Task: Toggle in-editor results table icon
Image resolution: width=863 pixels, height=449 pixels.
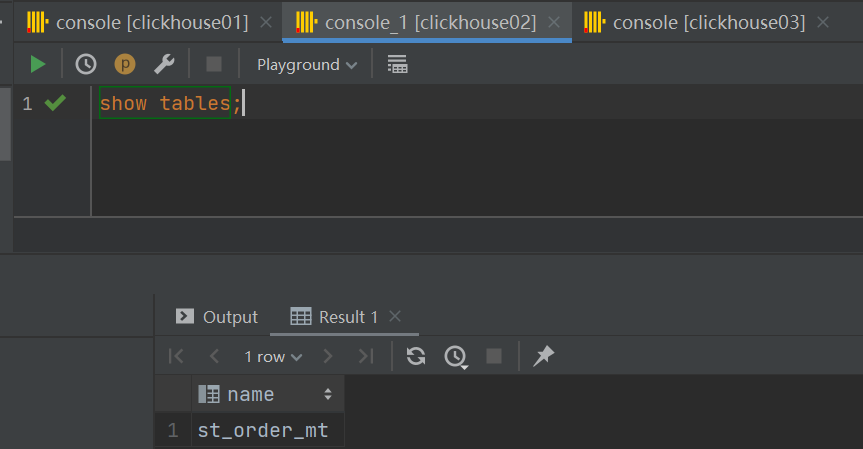Action: pos(397,64)
